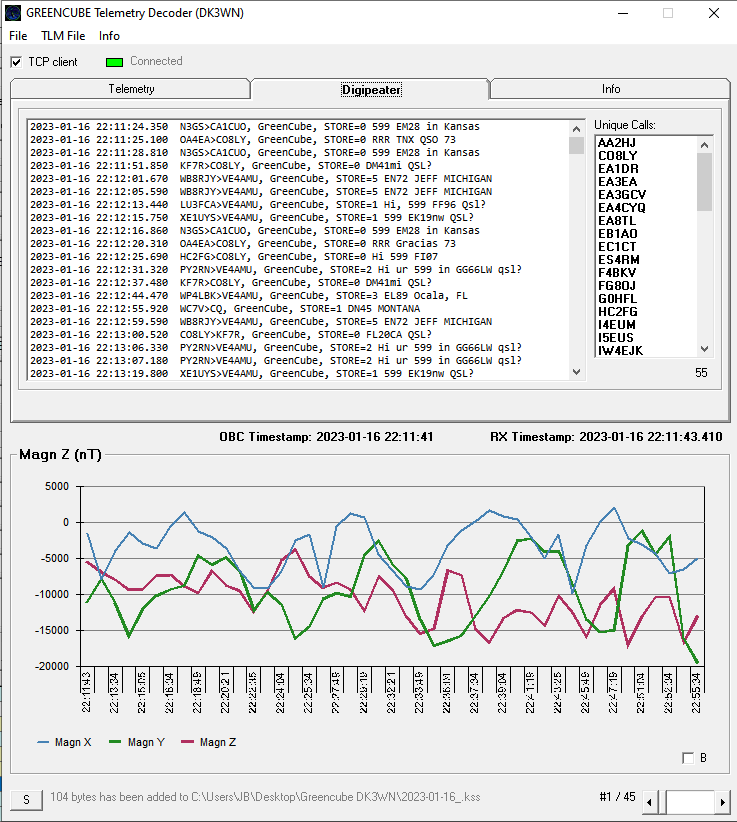
Task: Select F4BKV in Unique Calls list
Action: coord(617,273)
